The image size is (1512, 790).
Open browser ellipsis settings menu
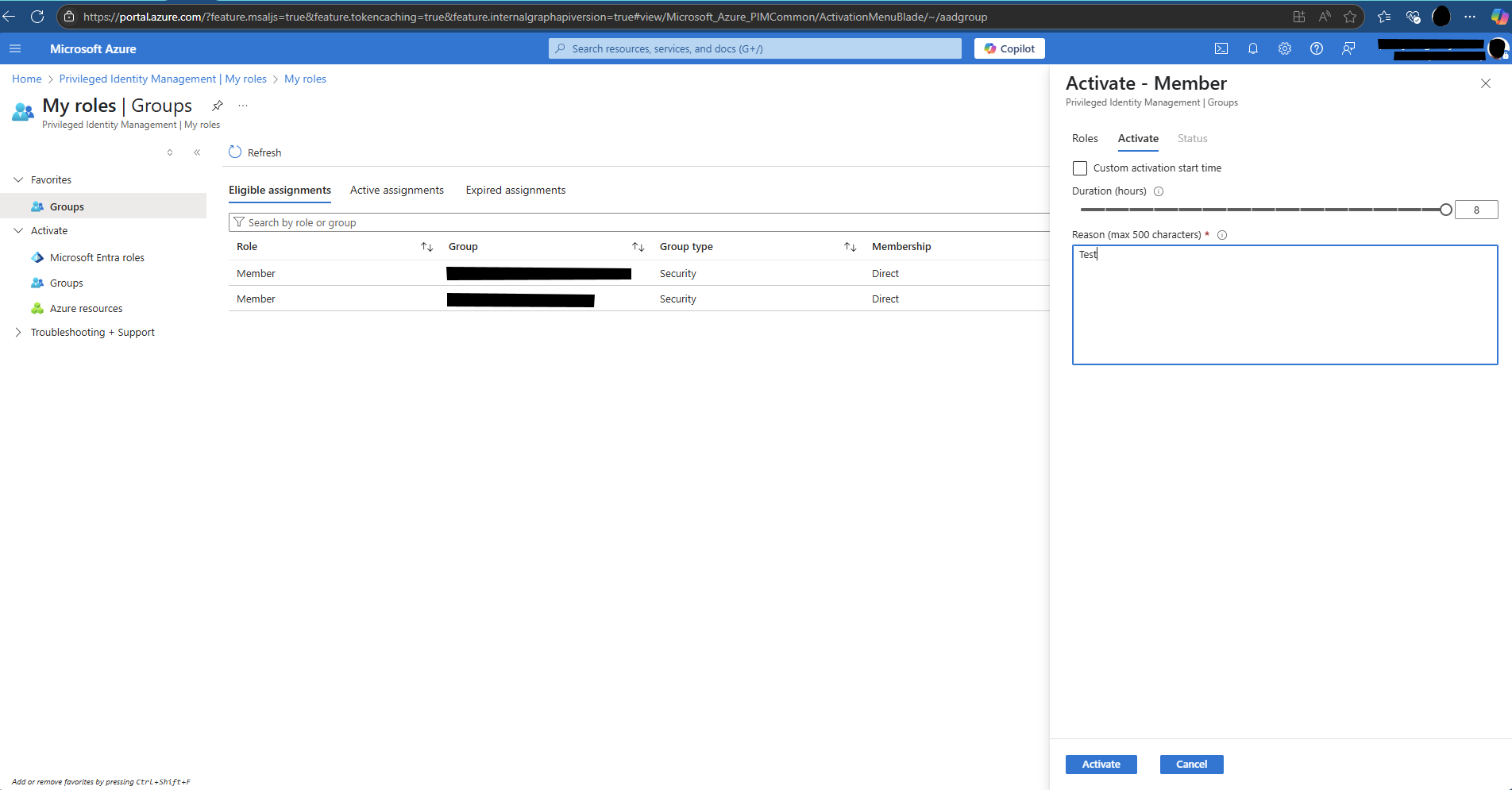pos(1470,17)
